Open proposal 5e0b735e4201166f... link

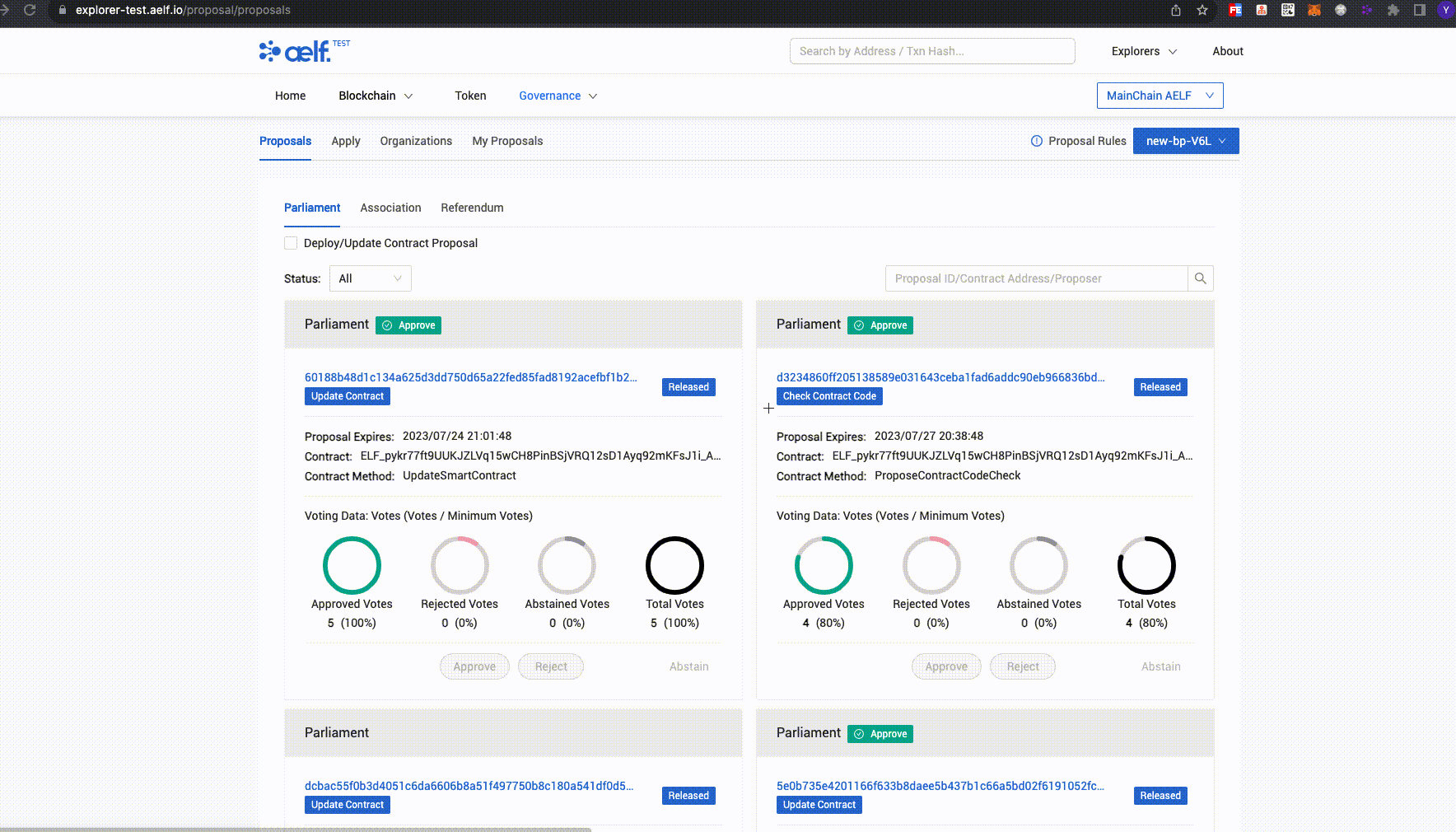tap(940, 786)
